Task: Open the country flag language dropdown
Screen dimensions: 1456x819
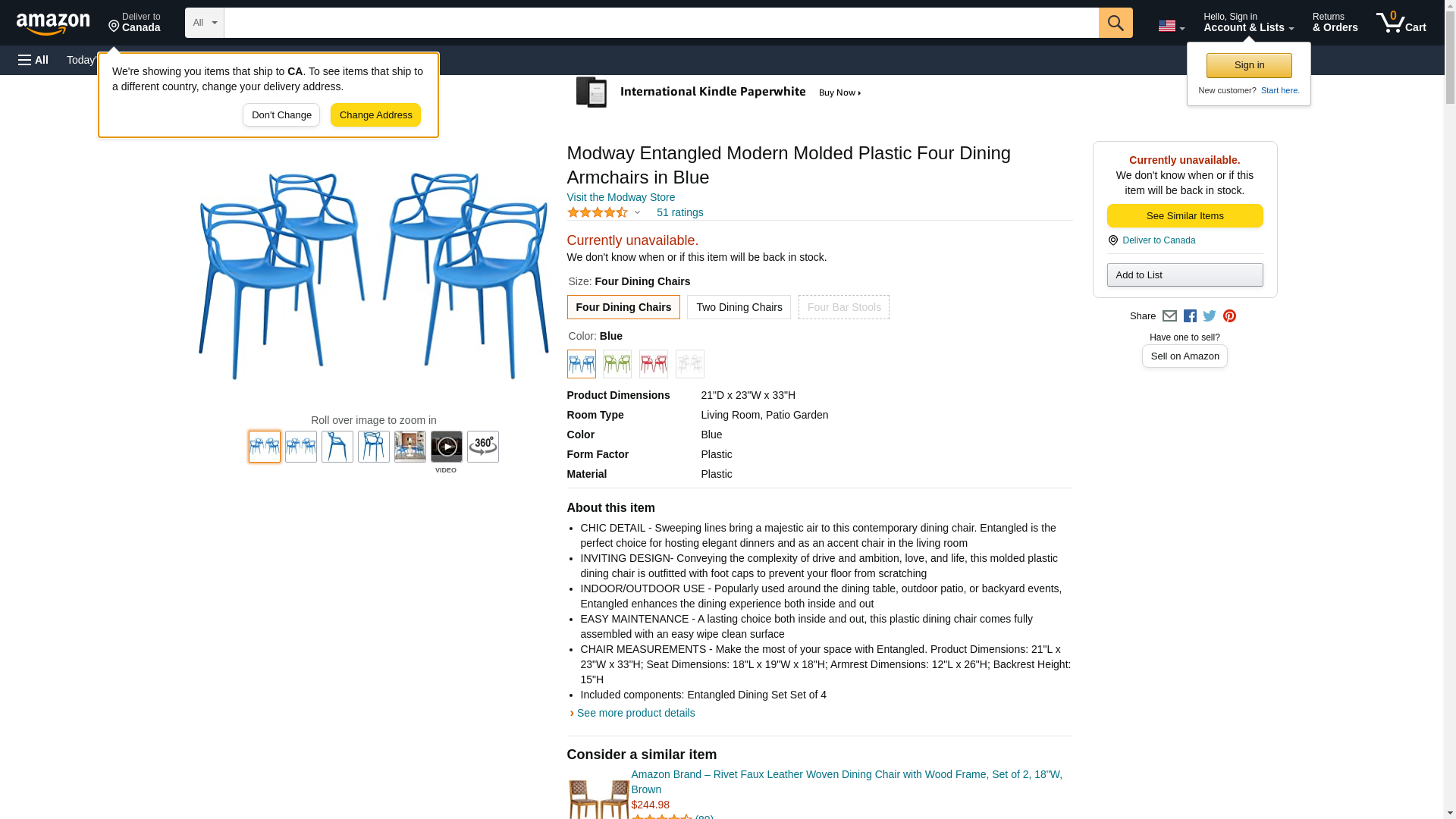Action: click(1171, 26)
